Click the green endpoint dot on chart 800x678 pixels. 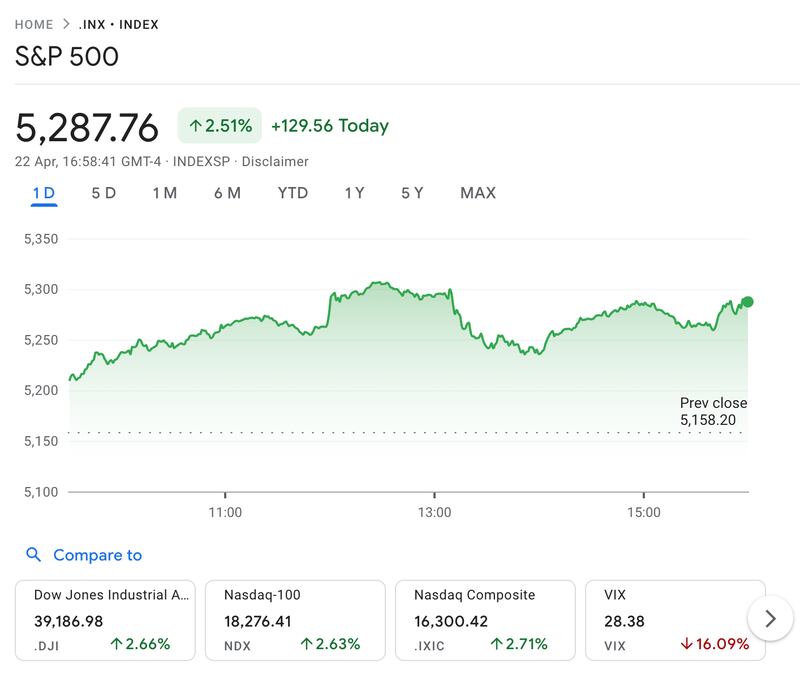tap(747, 301)
